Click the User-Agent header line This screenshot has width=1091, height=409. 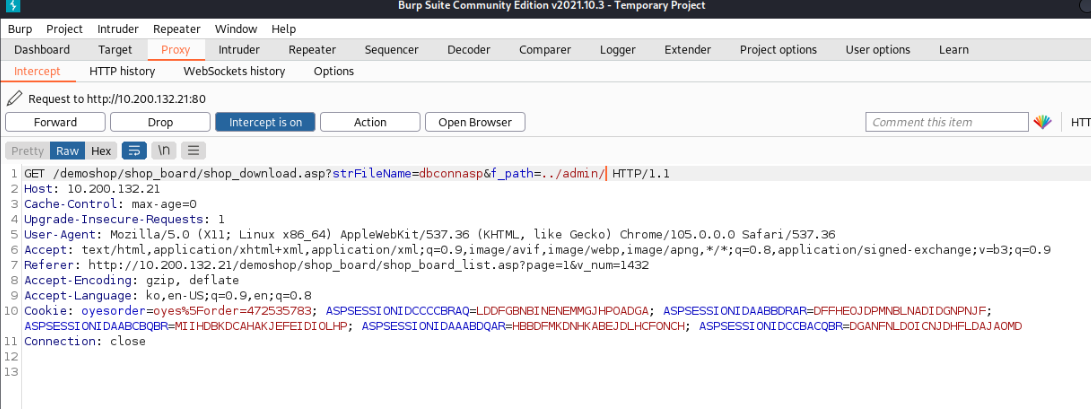[430, 234]
